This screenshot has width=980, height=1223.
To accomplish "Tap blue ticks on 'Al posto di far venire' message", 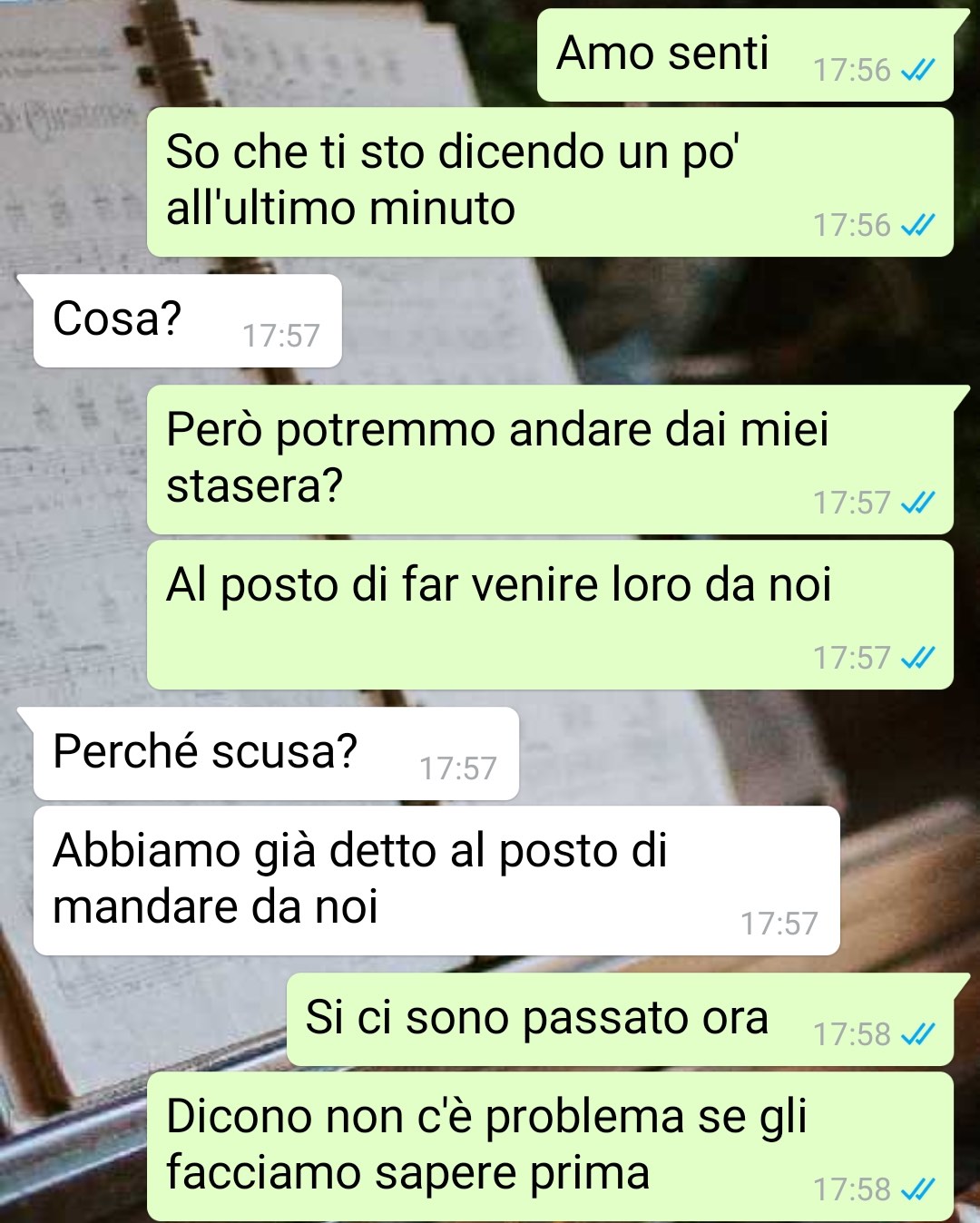I will (917, 658).
